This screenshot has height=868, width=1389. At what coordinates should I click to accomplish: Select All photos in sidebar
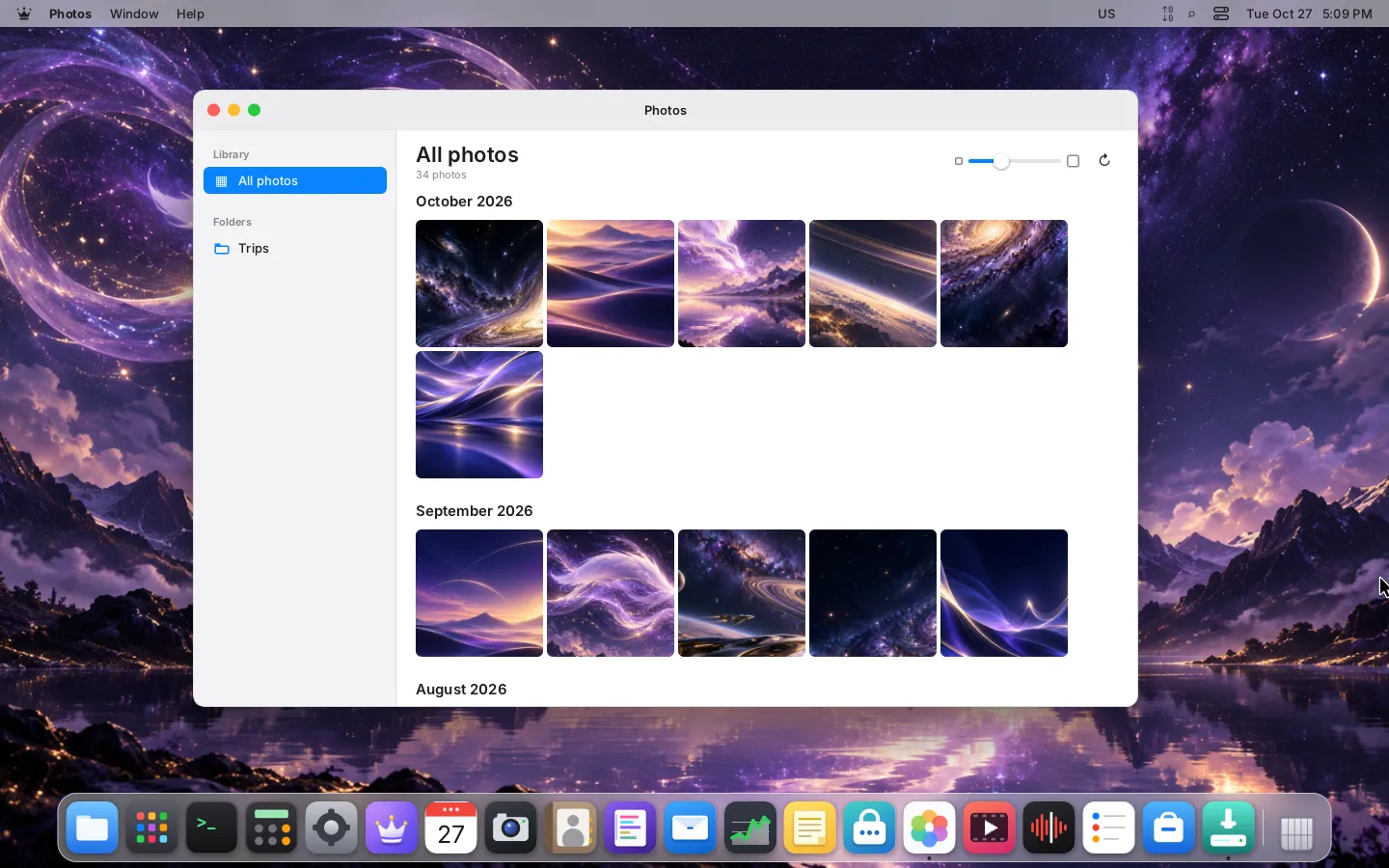tap(295, 180)
